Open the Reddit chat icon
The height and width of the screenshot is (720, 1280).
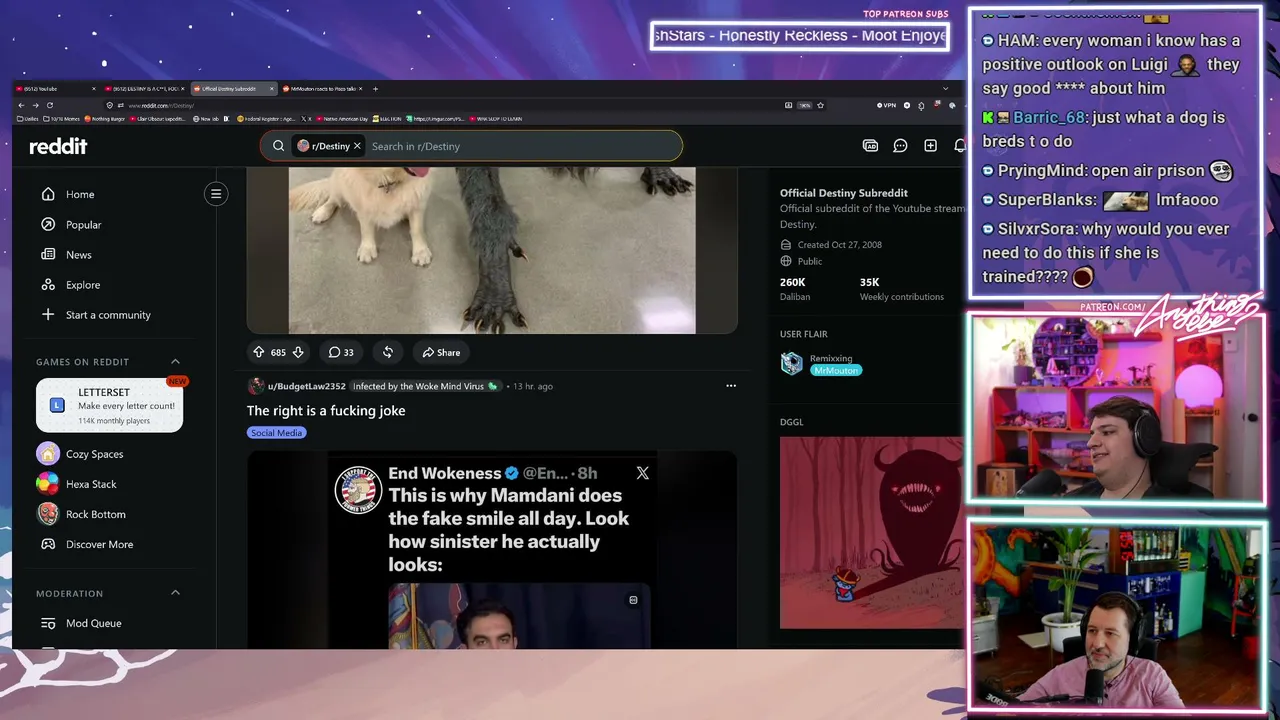pos(900,146)
